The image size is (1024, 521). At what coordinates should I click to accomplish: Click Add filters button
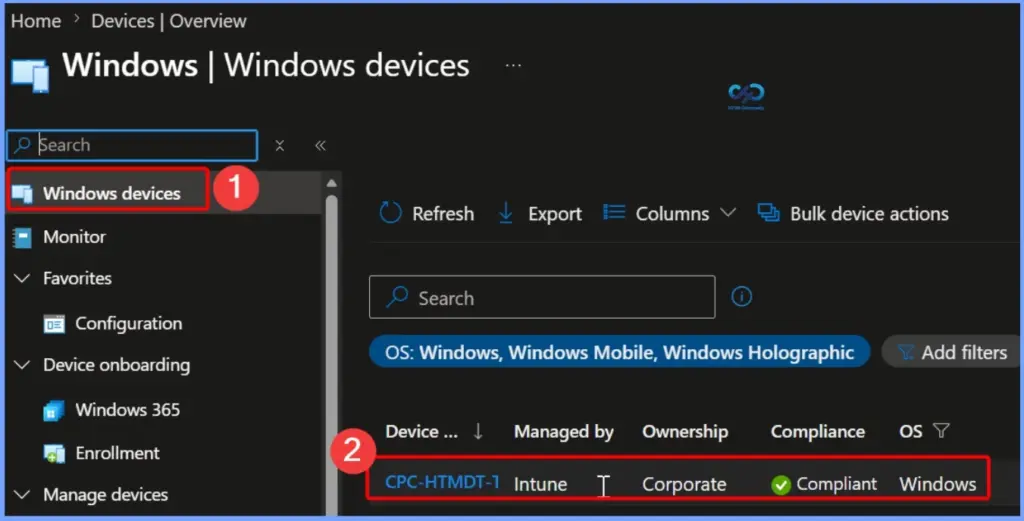pyautogui.click(x=953, y=353)
